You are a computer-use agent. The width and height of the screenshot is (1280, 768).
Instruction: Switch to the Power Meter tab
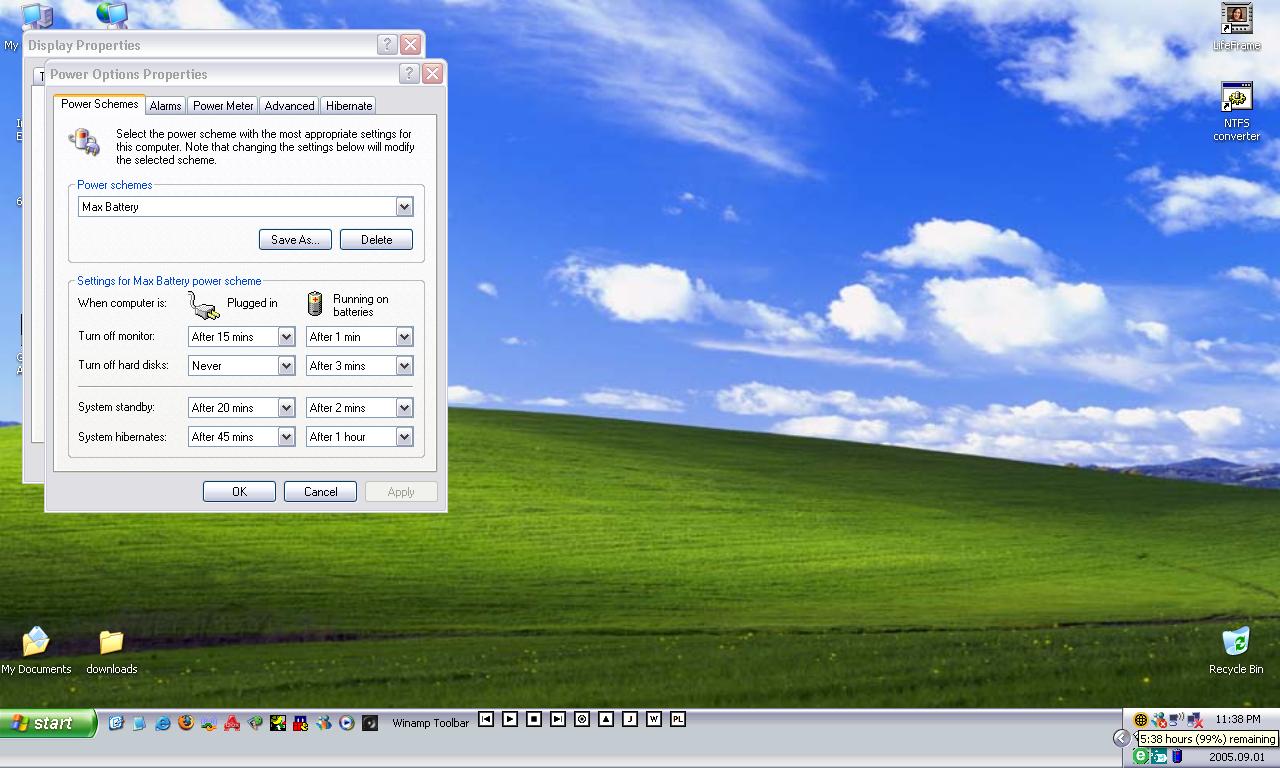[x=223, y=106]
